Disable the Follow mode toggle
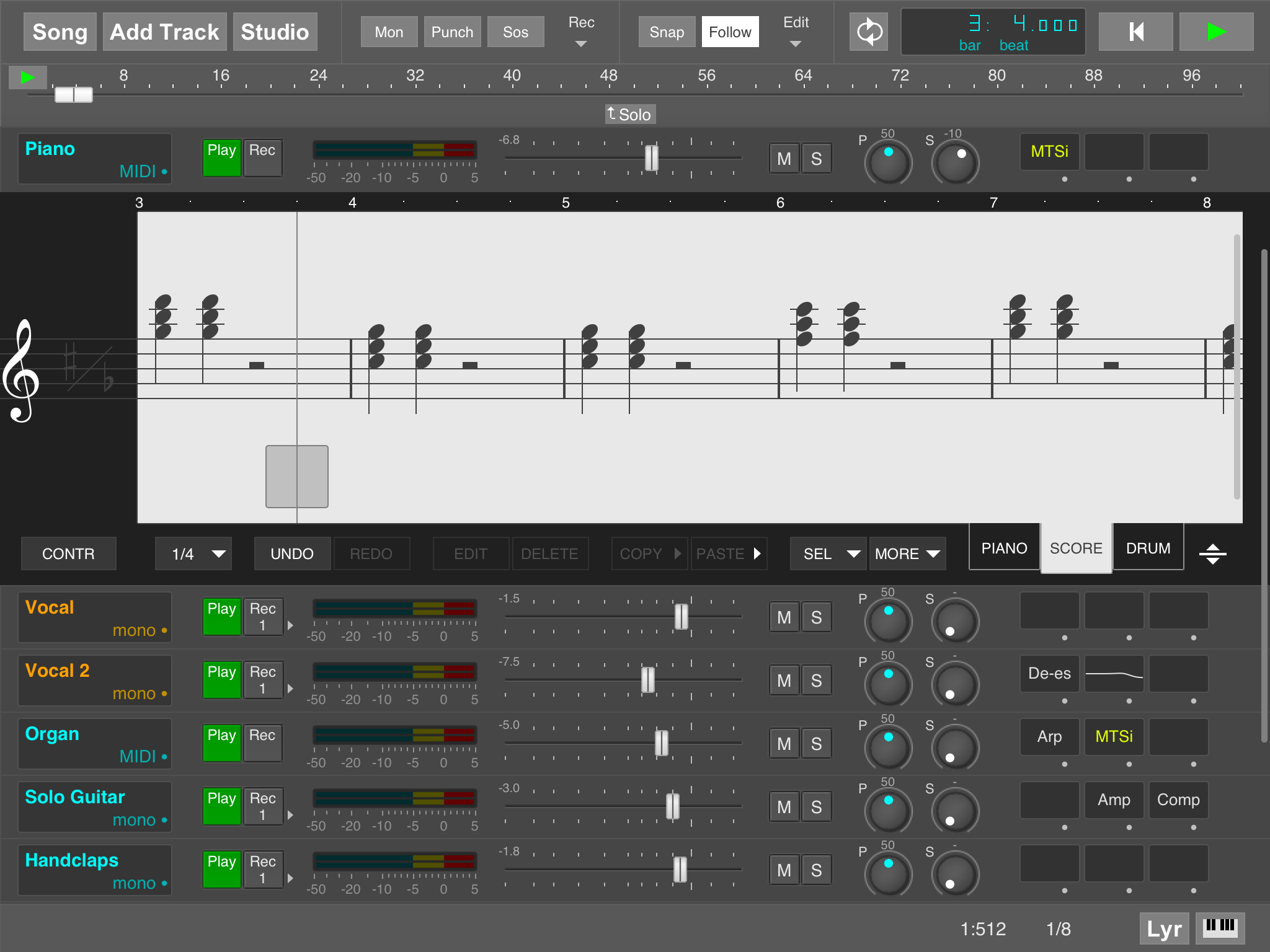 [730, 32]
